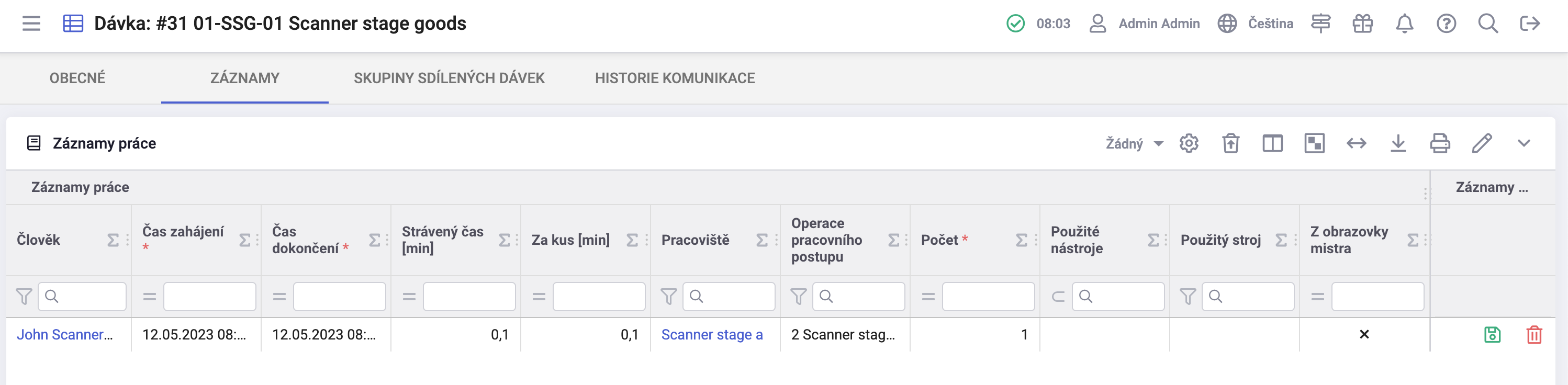Viewport: 1568px width, 385px height.
Task: Click Z obrazovky mistra filter field
Action: click(x=1378, y=297)
